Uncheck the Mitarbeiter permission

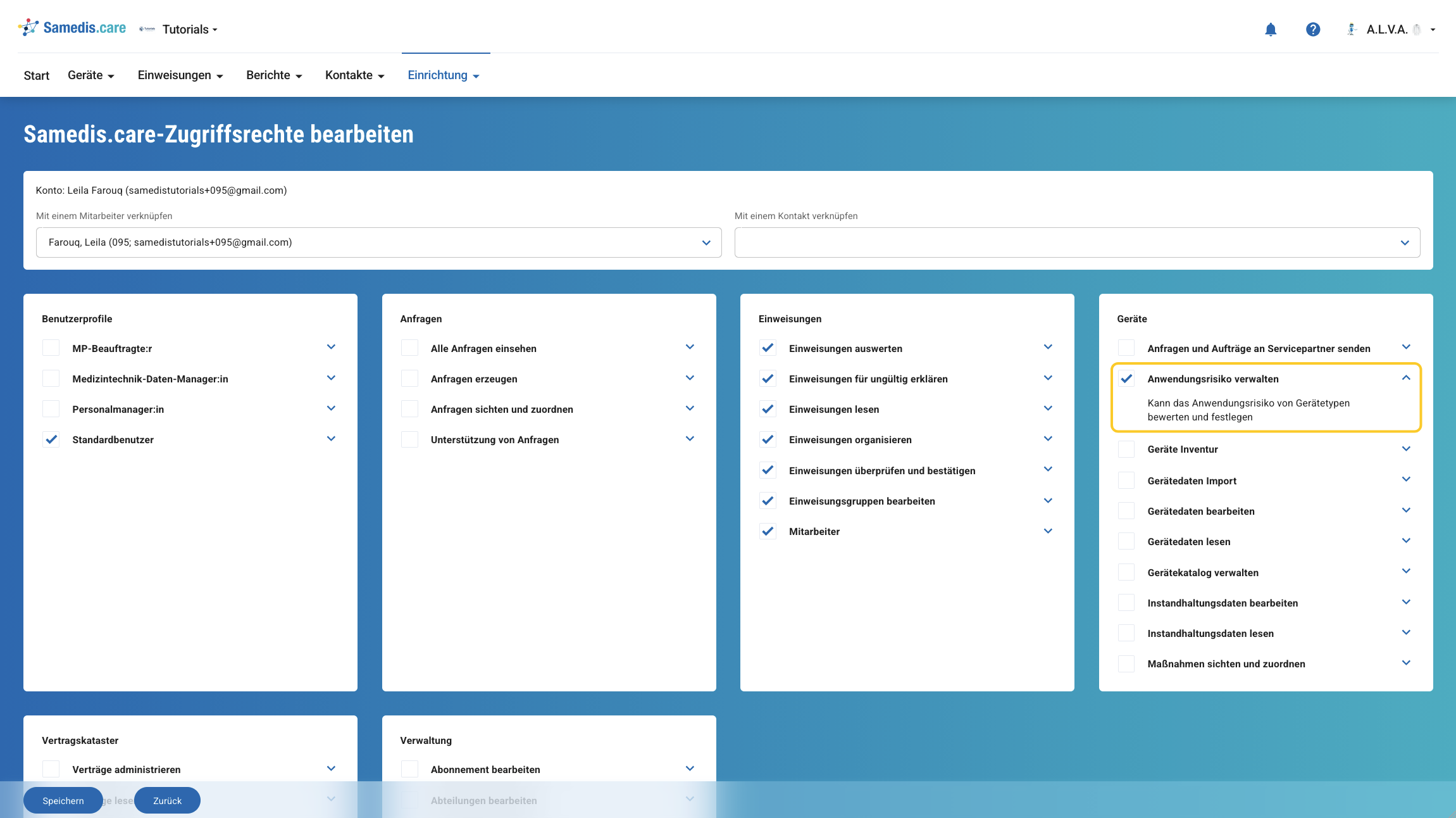[x=768, y=531]
